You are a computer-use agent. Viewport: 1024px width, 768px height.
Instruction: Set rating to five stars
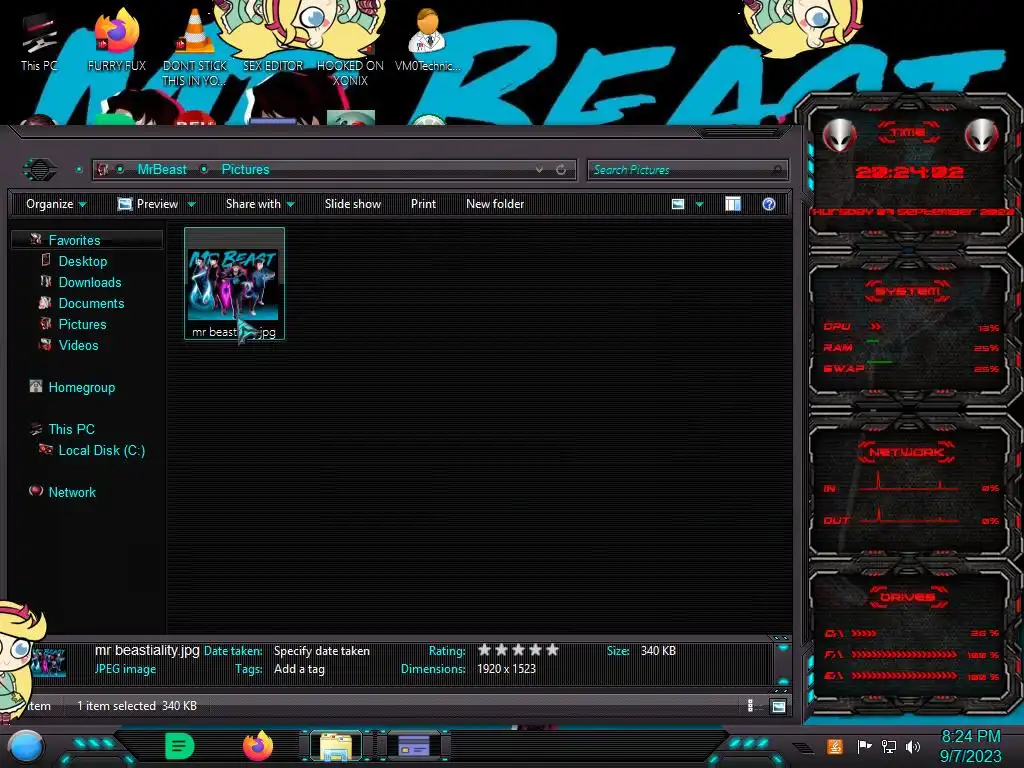552,650
